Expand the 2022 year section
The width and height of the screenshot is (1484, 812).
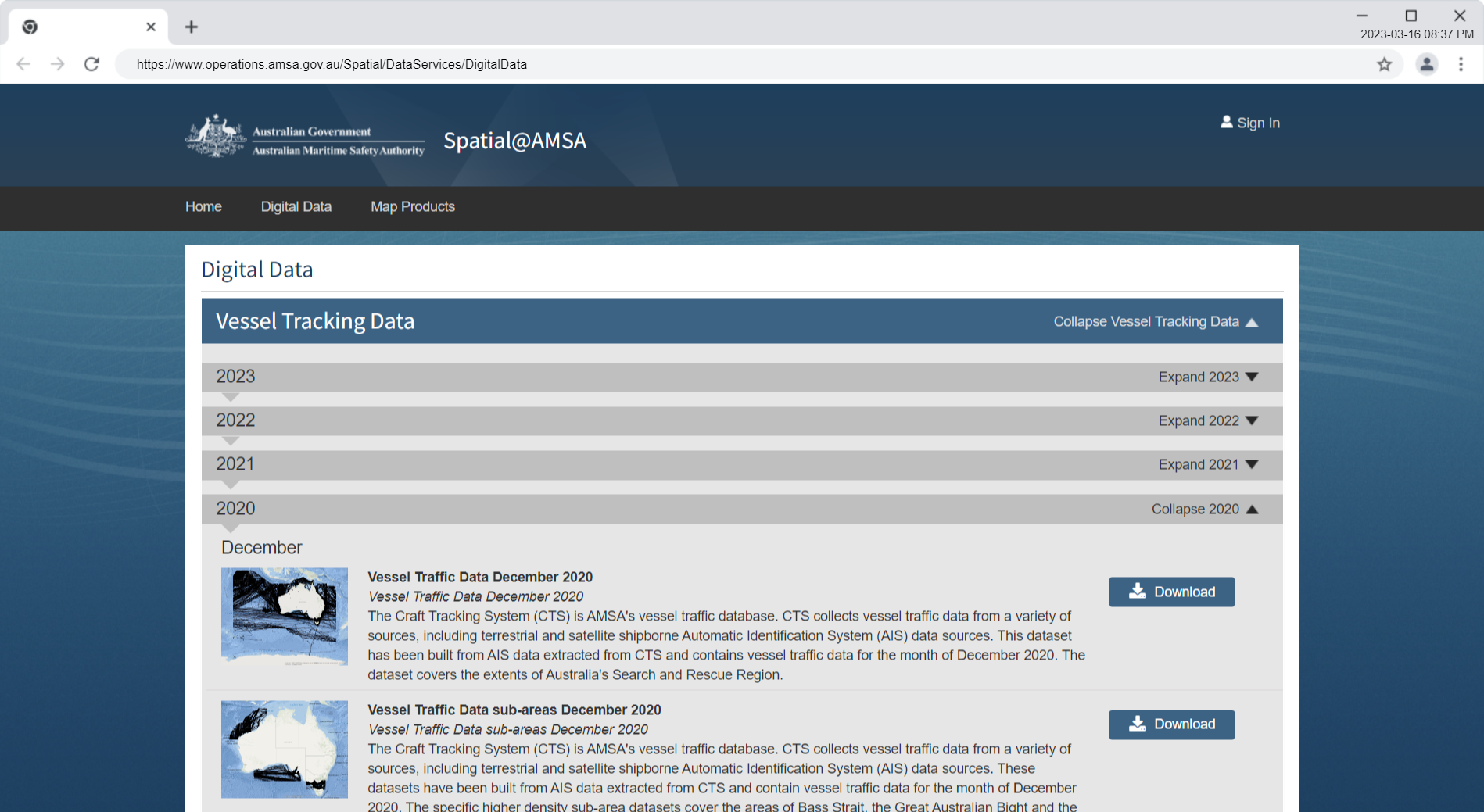pos(1208,420)
